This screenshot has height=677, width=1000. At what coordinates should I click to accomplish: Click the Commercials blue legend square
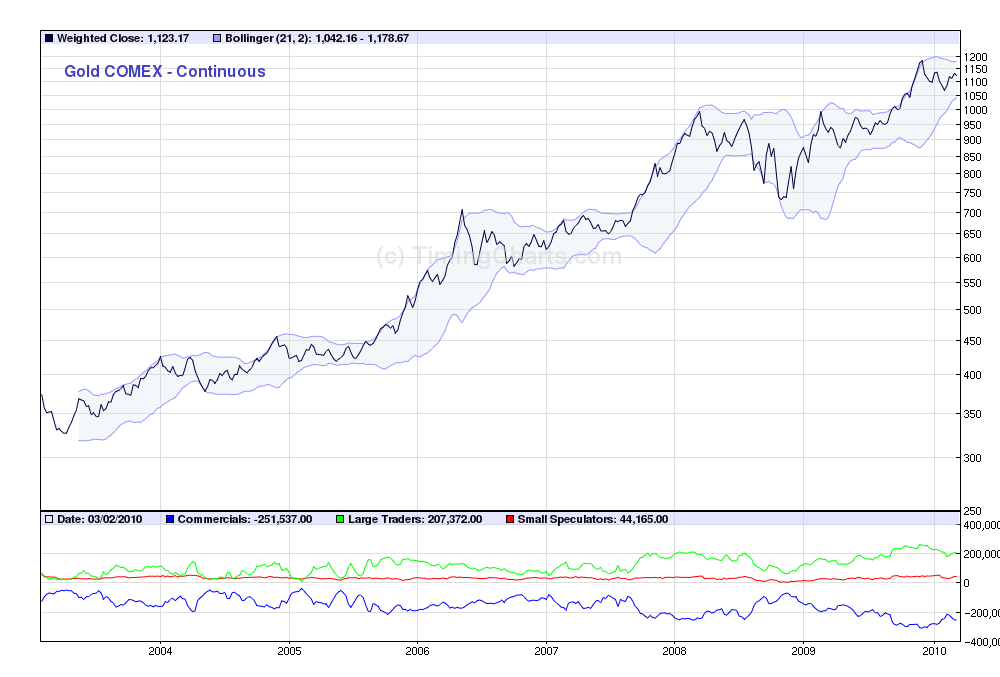click(170, 520)
